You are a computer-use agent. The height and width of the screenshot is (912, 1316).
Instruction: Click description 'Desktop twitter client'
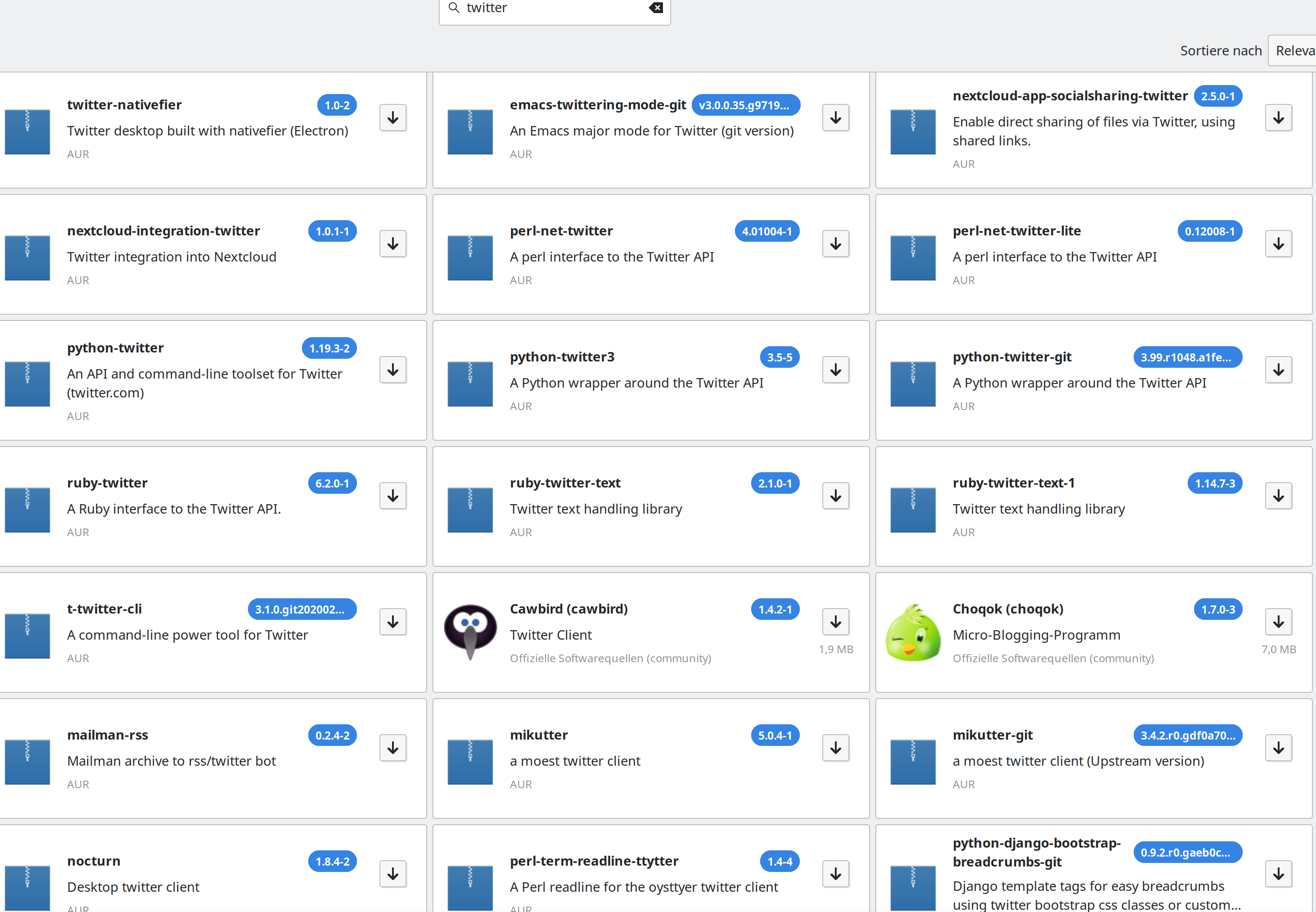133,887
